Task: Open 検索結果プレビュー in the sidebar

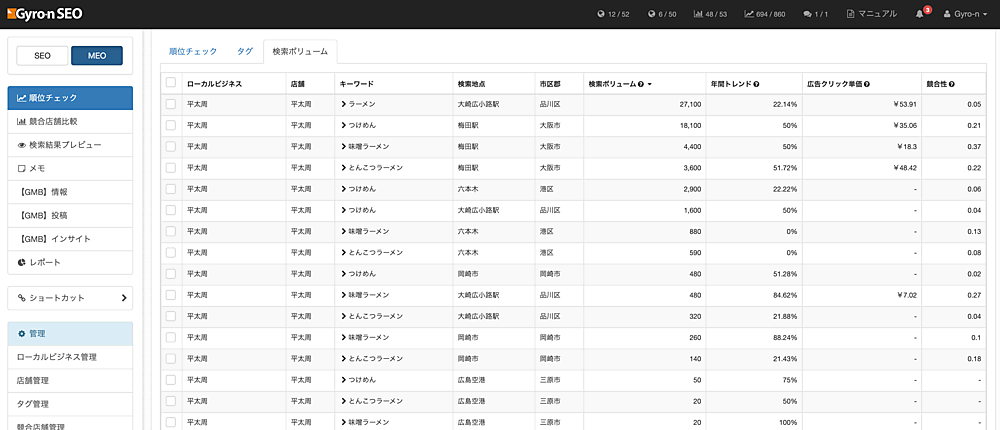Action: point(60,145)
